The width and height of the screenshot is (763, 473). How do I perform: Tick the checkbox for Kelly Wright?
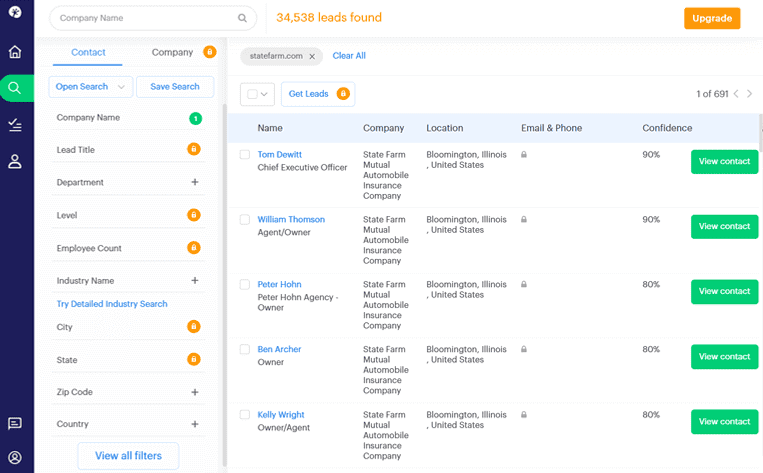[x=245, y=415]
